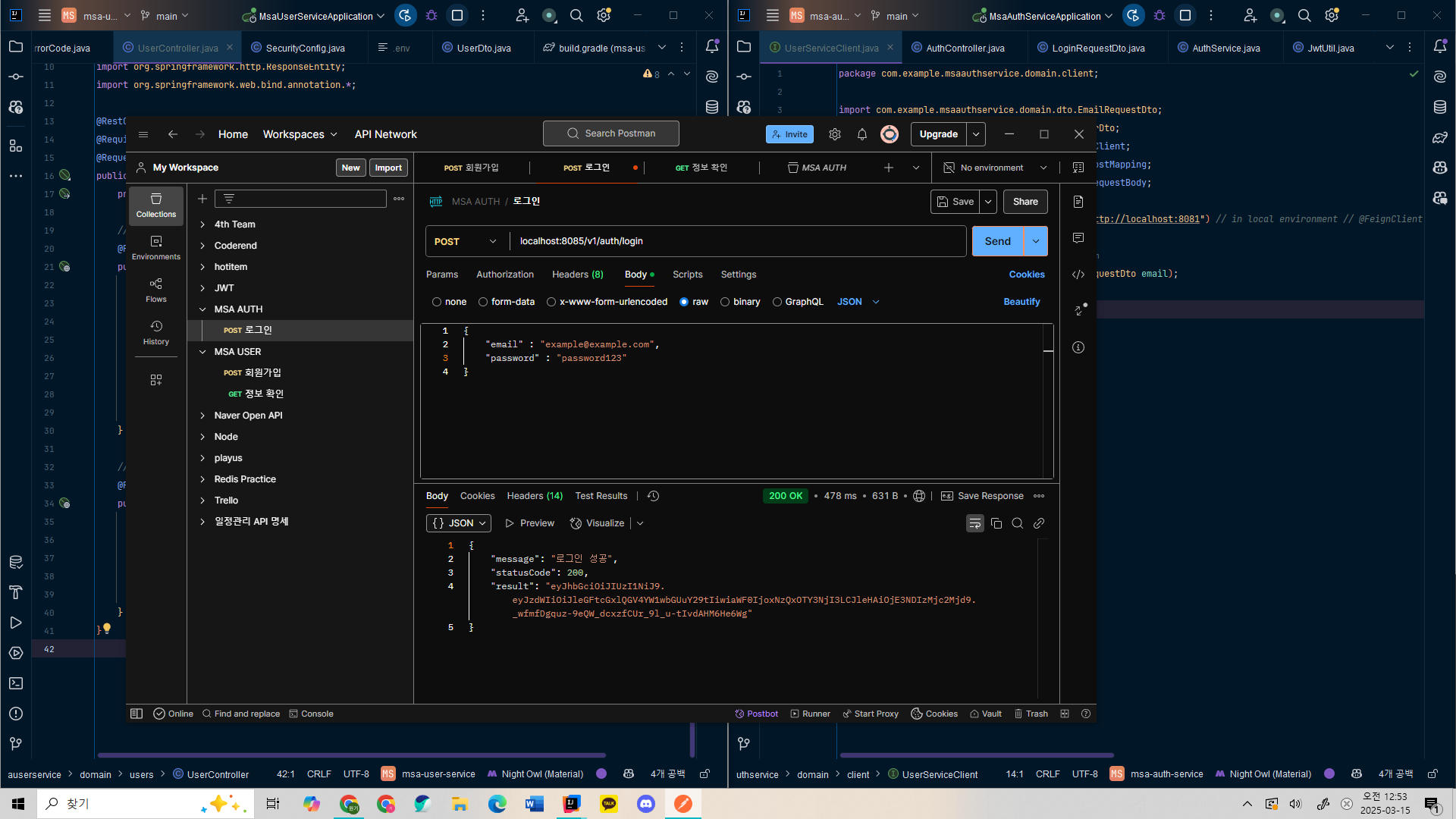
Task: Open code snippet panel icon
Action: (1078, 275)
